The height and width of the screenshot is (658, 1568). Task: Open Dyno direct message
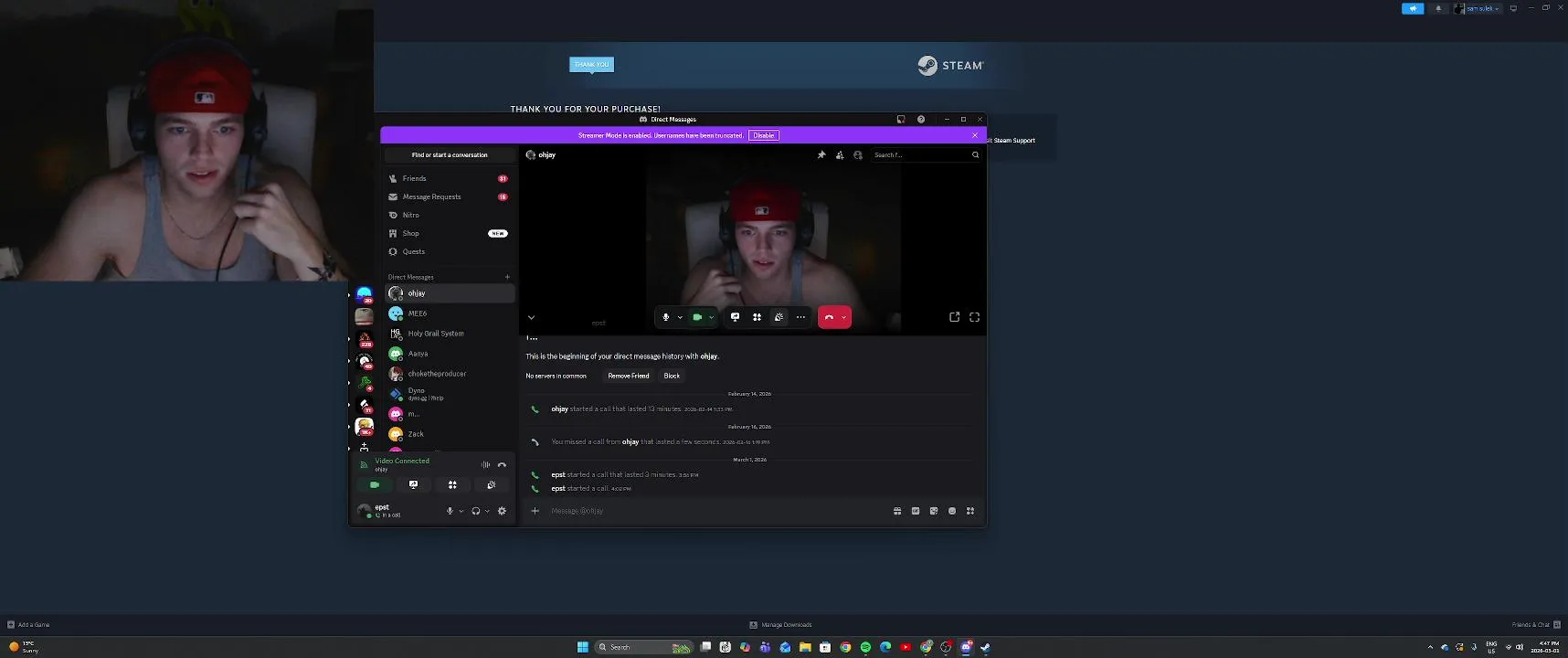point(449,394)
